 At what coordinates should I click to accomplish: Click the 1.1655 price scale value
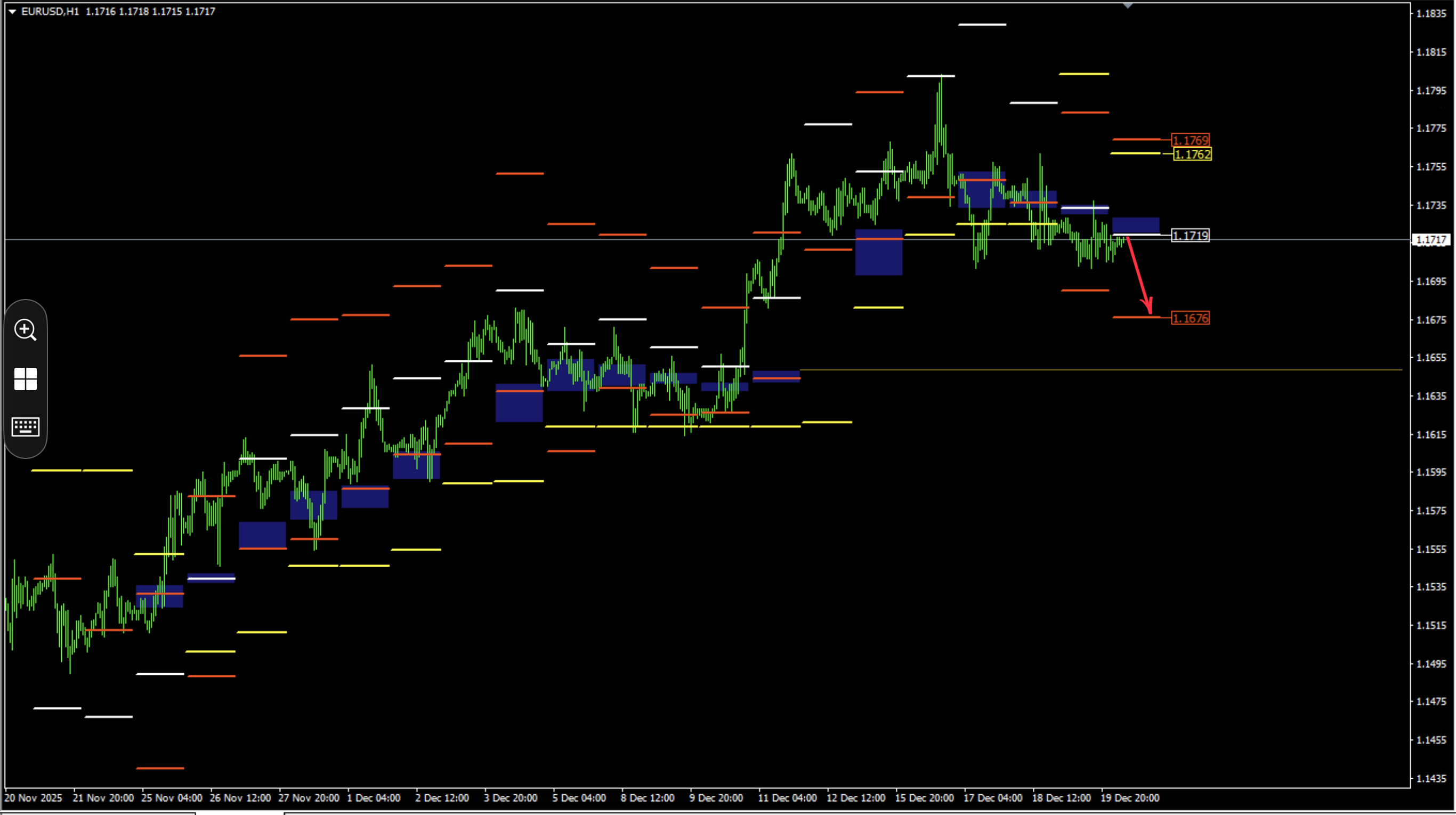1431,358
